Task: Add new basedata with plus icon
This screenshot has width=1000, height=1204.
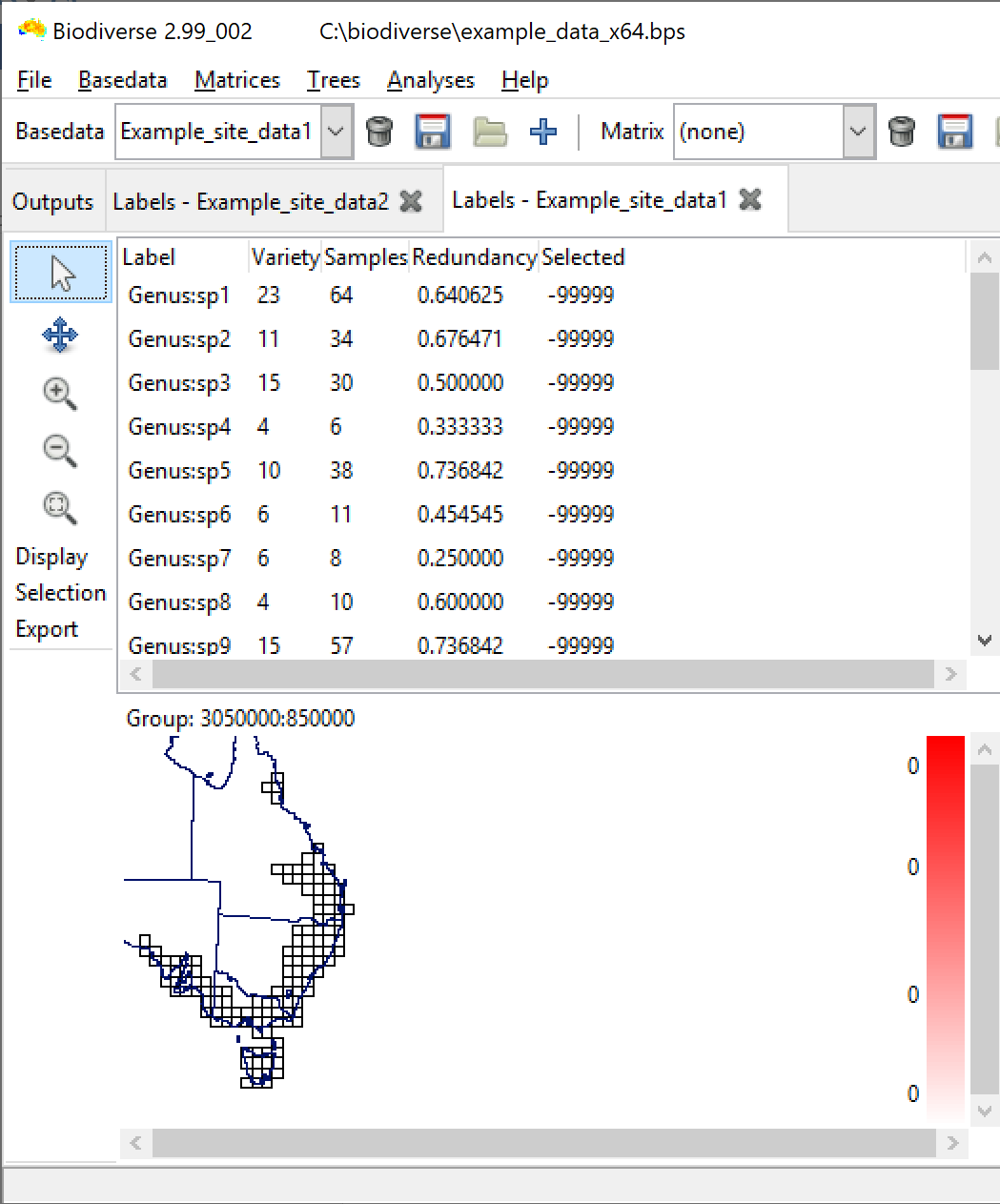Action: (542, 132)
